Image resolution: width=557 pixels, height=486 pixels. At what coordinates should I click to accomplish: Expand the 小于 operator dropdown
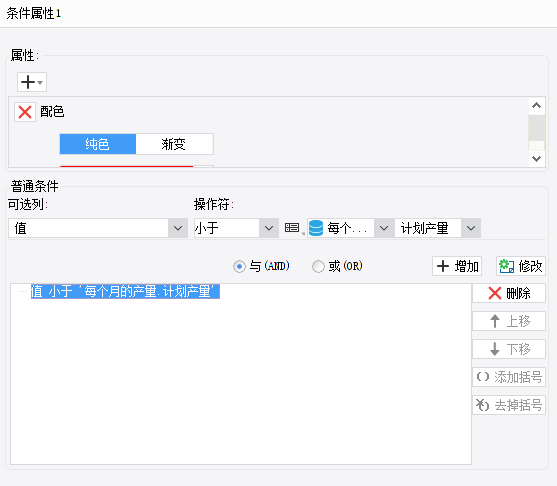coord(236,228)
